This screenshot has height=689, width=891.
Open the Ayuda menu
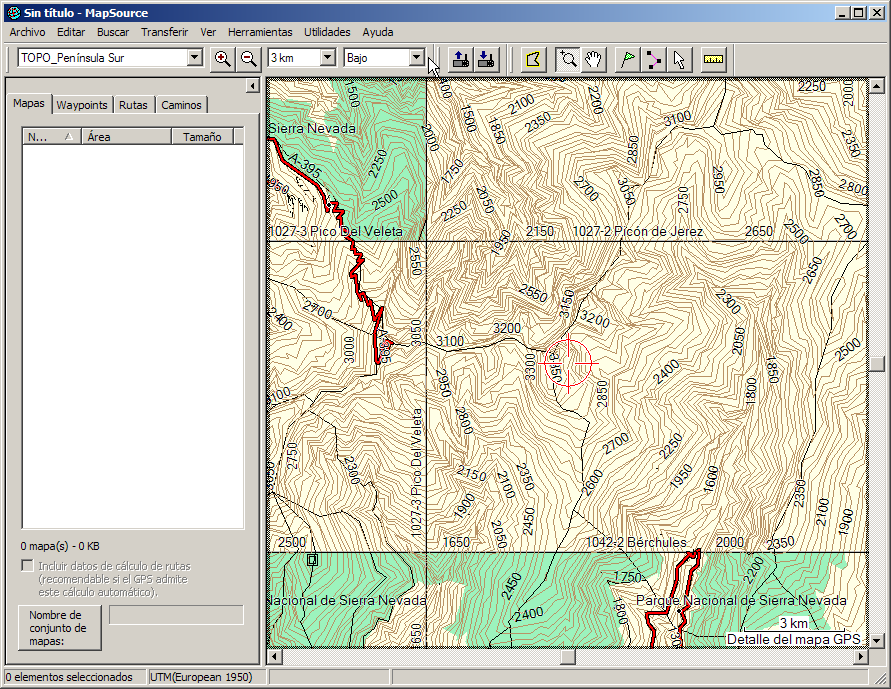pos(378,32)
